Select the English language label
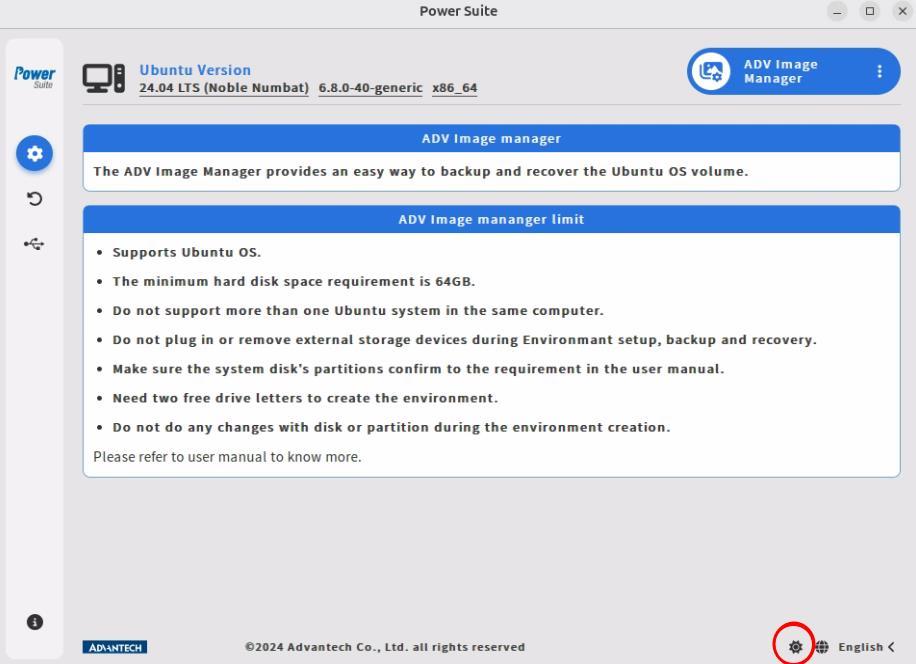Screen dimensions: 916x664 click(861, 646)
